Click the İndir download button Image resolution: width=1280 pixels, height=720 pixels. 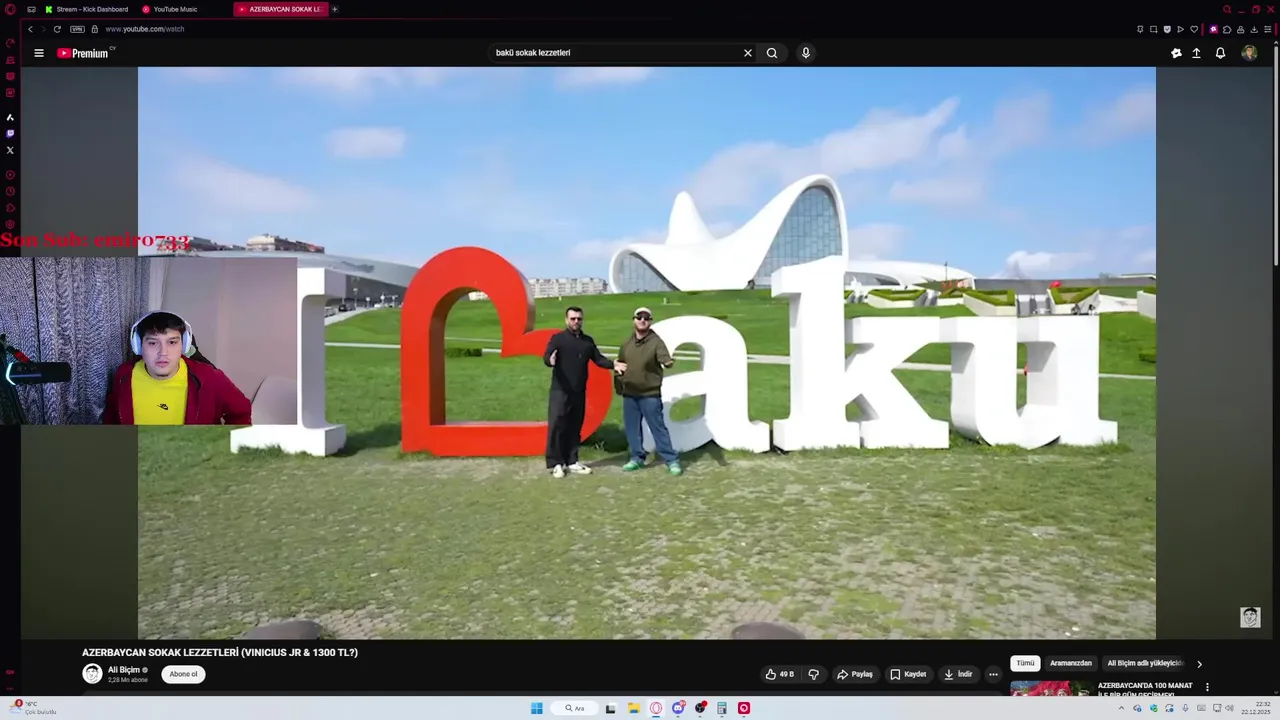pos(958,674)
